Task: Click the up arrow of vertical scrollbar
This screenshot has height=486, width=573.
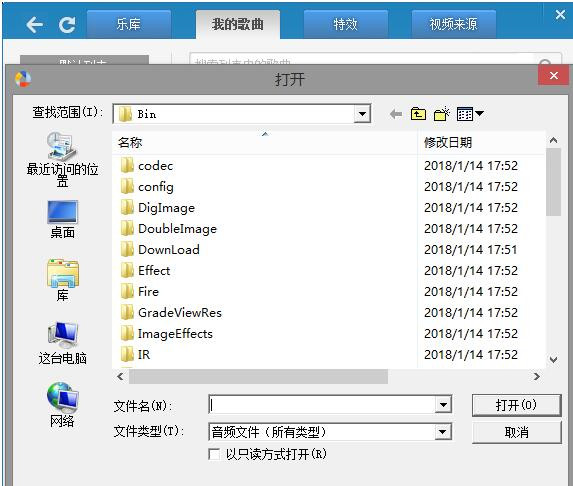Action: pyautogui.click(x=553, y=140)
